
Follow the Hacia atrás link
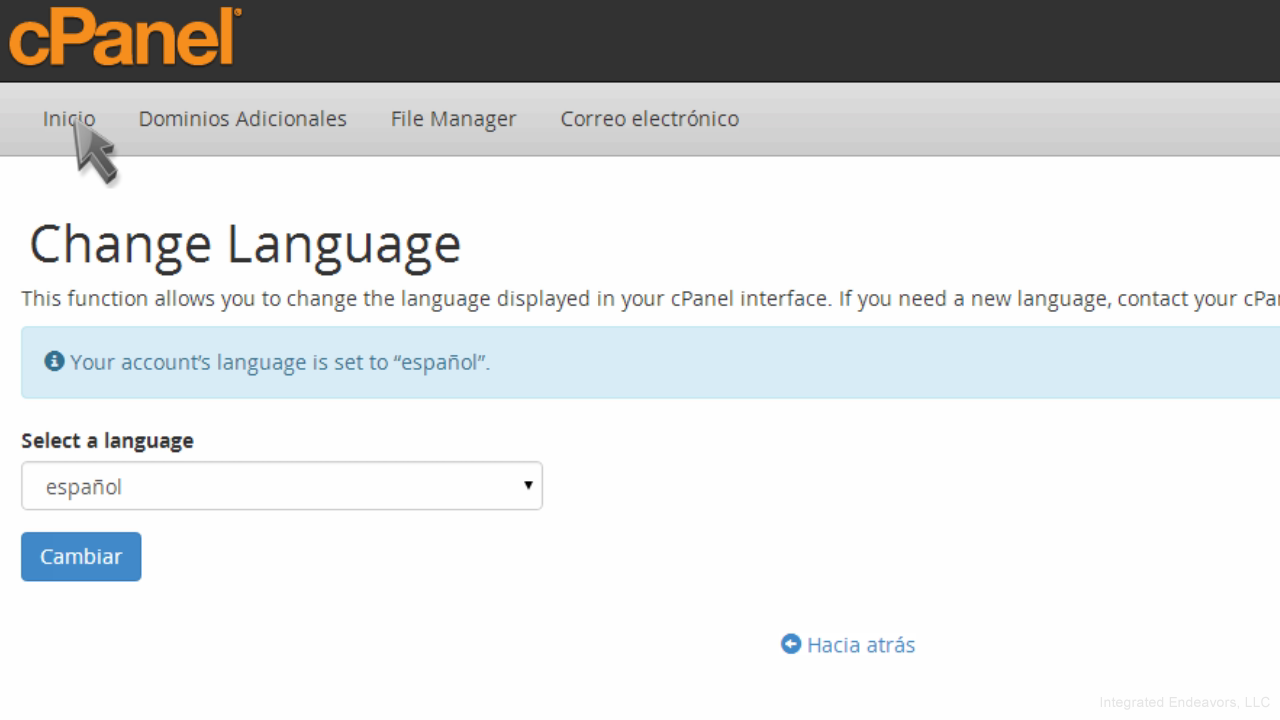coord(861,645)
